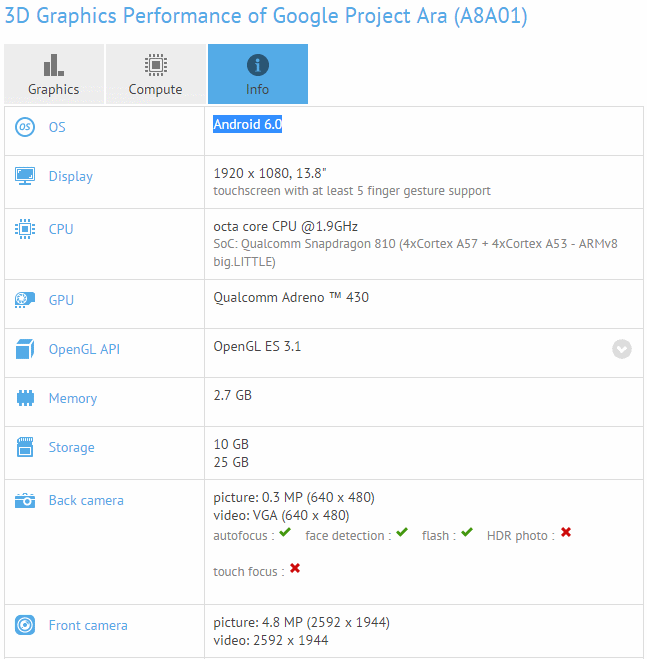Click the OS label

click(x=57, y=127)
